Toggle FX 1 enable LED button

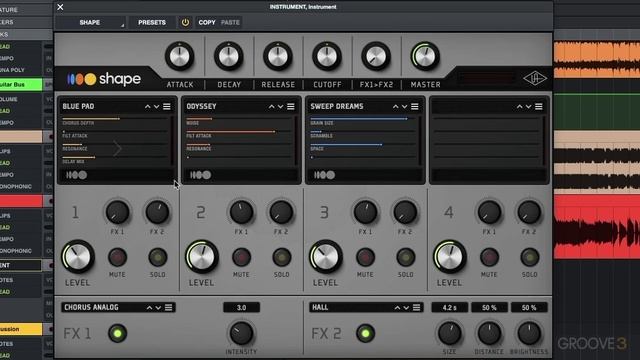click(118, 333)
